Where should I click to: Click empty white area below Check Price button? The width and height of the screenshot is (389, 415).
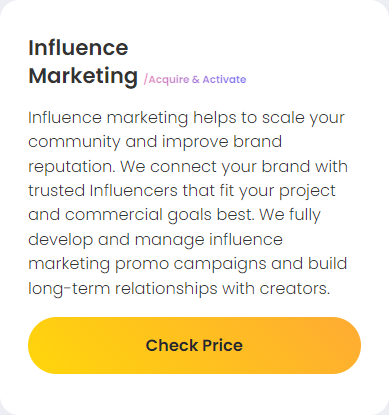click(194, 393)
